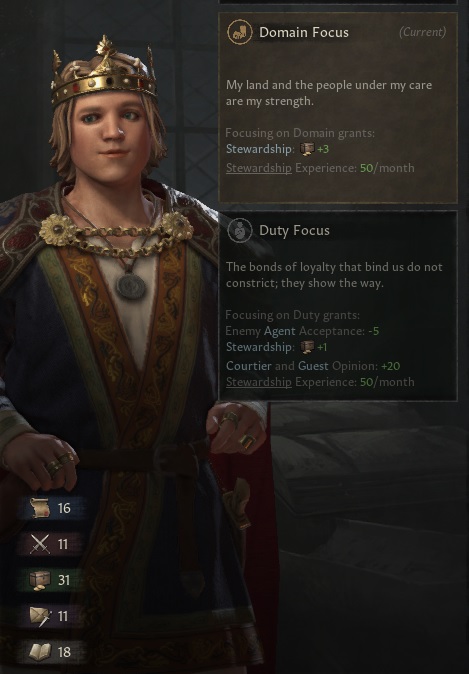
Task: Click the stewardship icon beside +3
Action: [x=307, y=149]
